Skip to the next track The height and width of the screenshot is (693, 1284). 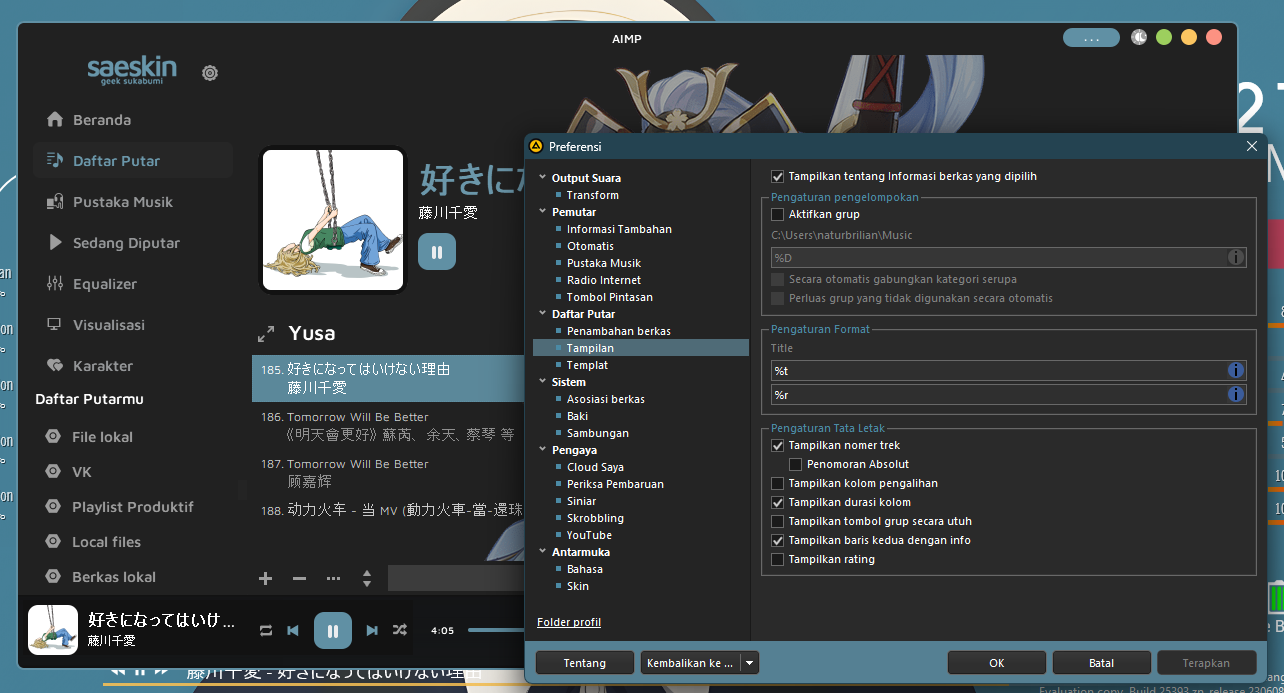pyautogui.click(x=372, y=630)
